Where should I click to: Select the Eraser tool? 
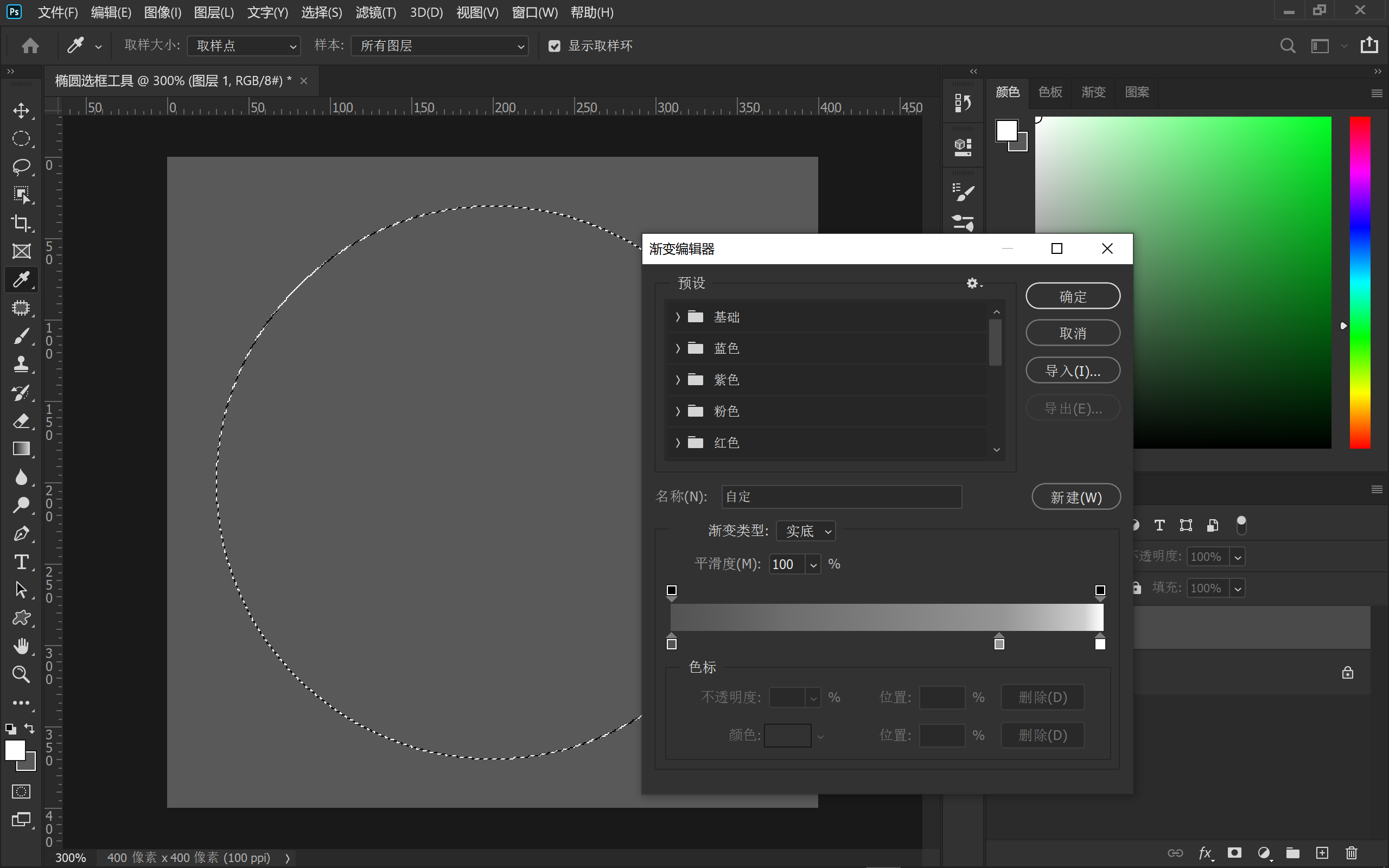pos(21,421)
